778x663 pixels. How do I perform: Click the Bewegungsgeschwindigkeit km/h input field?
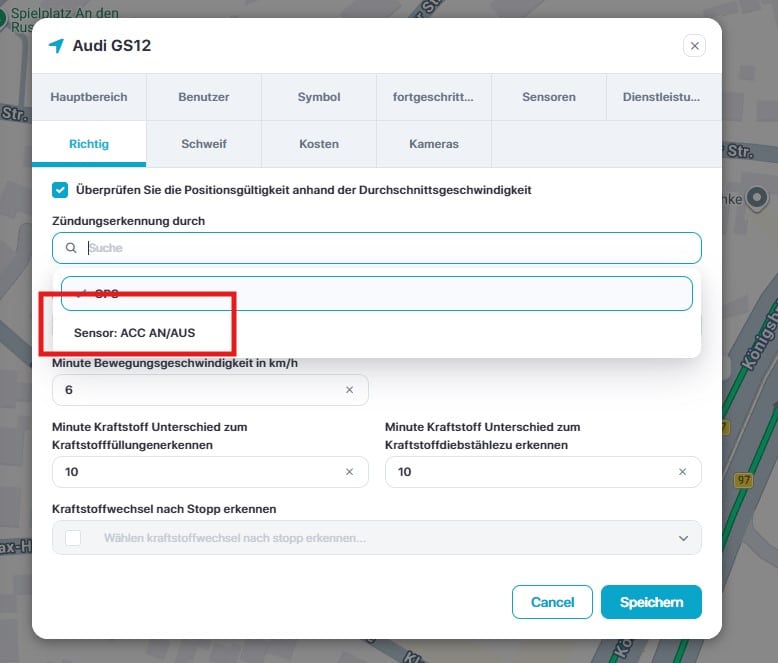tap(200, 390)
